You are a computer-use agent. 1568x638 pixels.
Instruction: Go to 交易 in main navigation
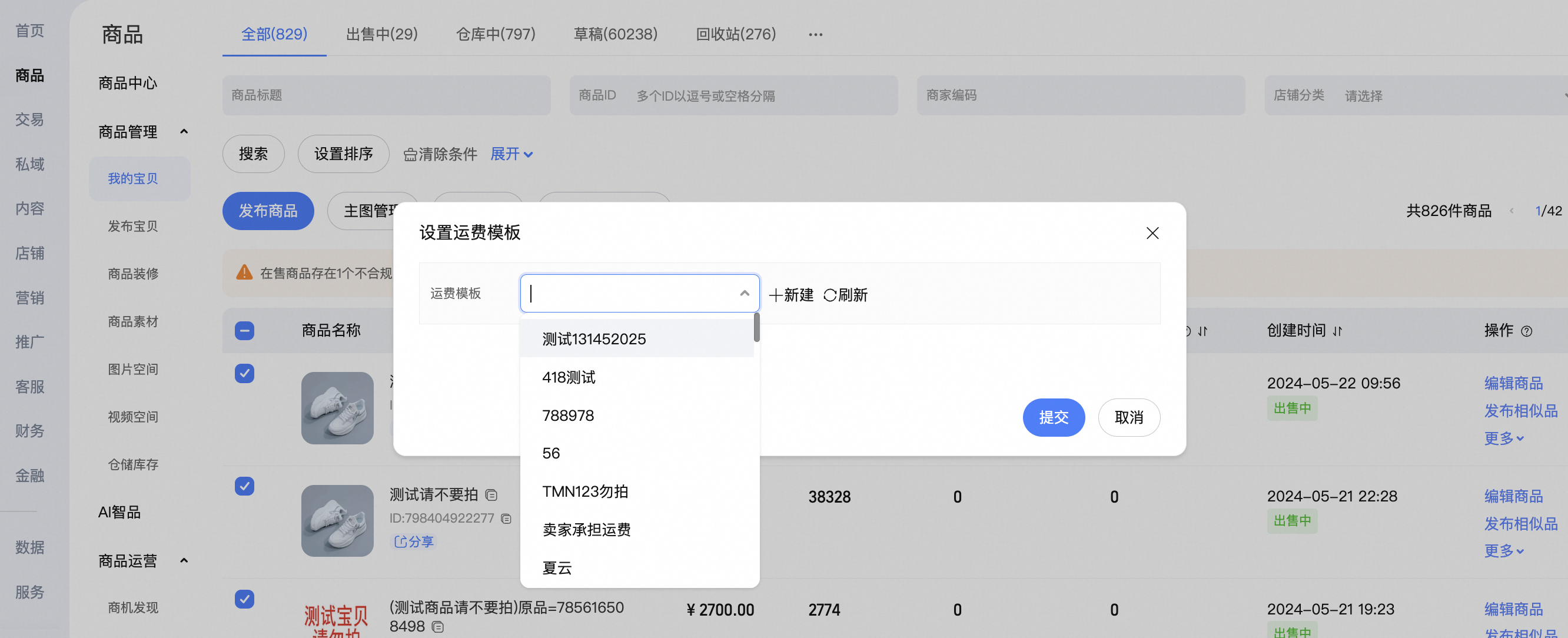pyautogui.click(x=30, y=119)
